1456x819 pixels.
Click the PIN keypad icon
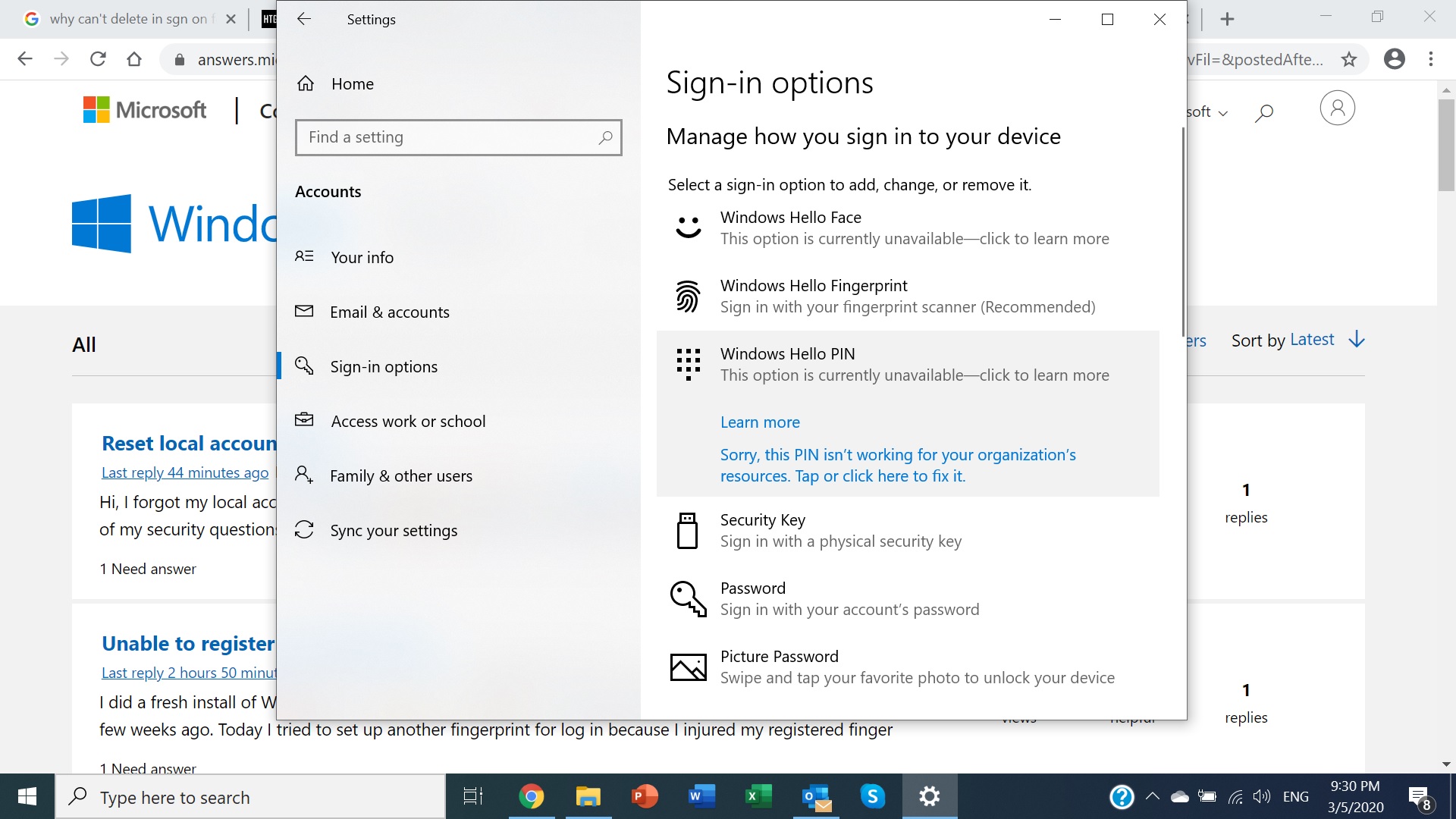click(688, 364)
